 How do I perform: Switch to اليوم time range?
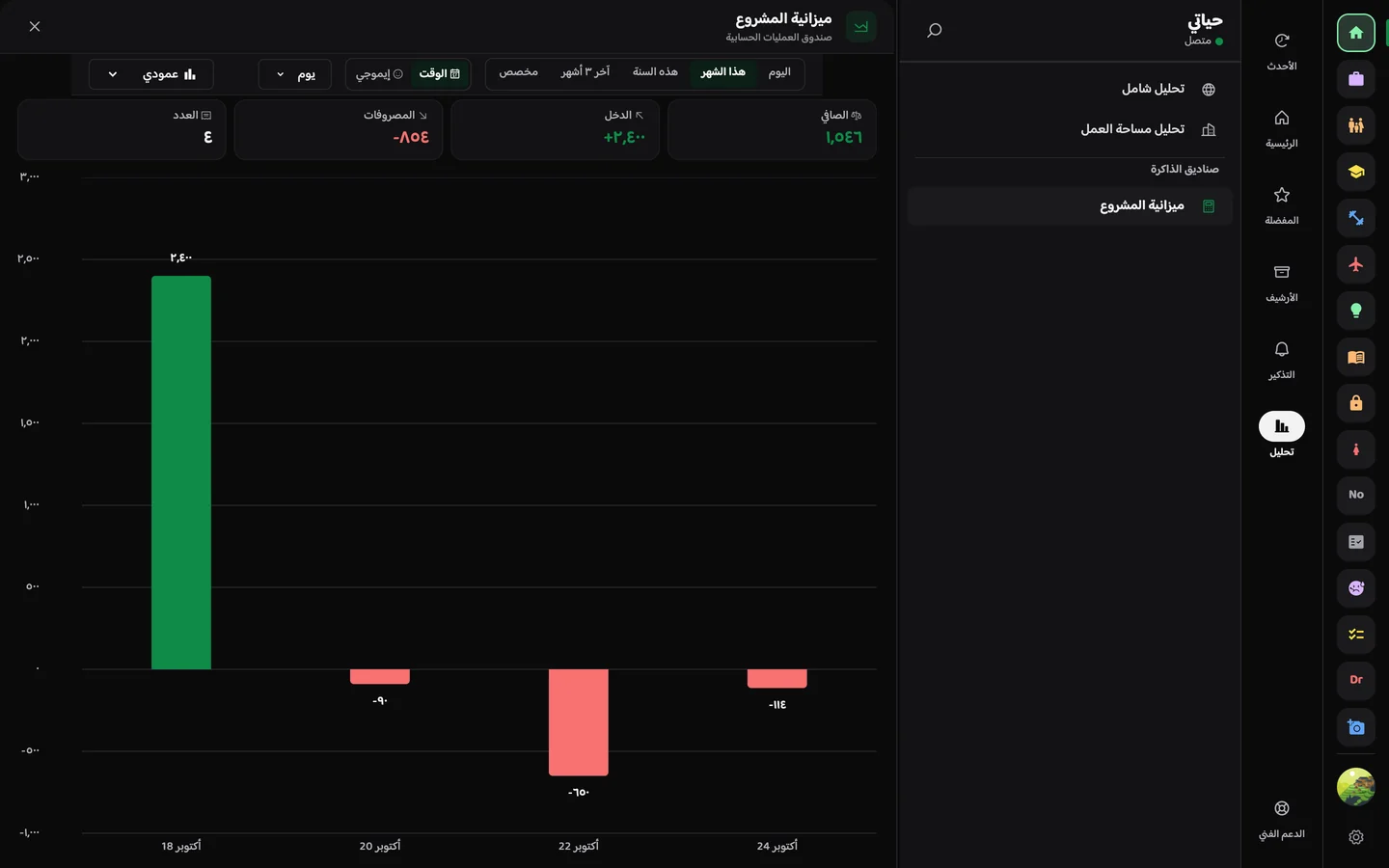pos(779,72)
